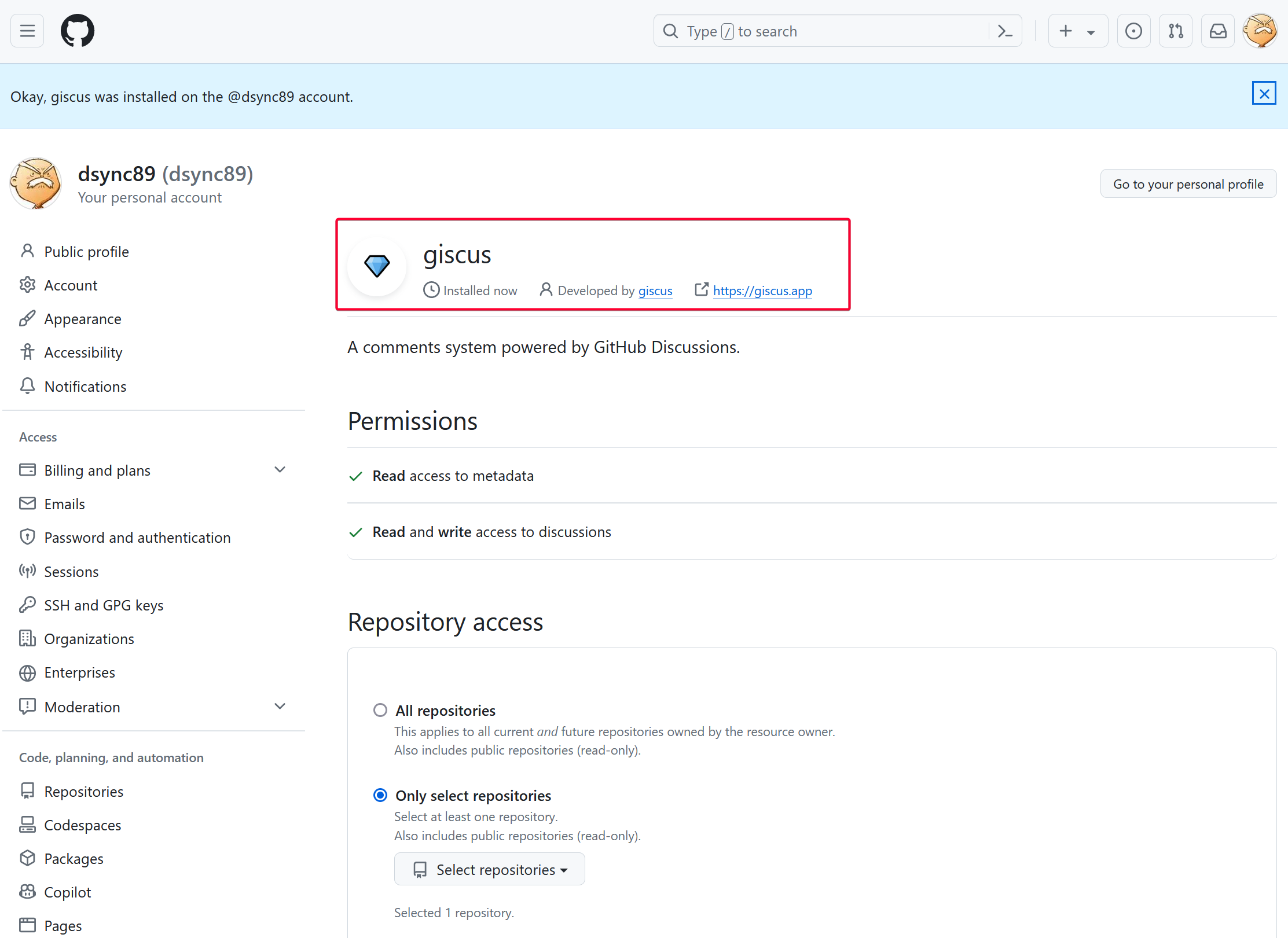The width and height of the screenshot is (1288, 938).
Task: Click the giscus diamond app logo
Action: pyautogui.click(x=377, y=266)
